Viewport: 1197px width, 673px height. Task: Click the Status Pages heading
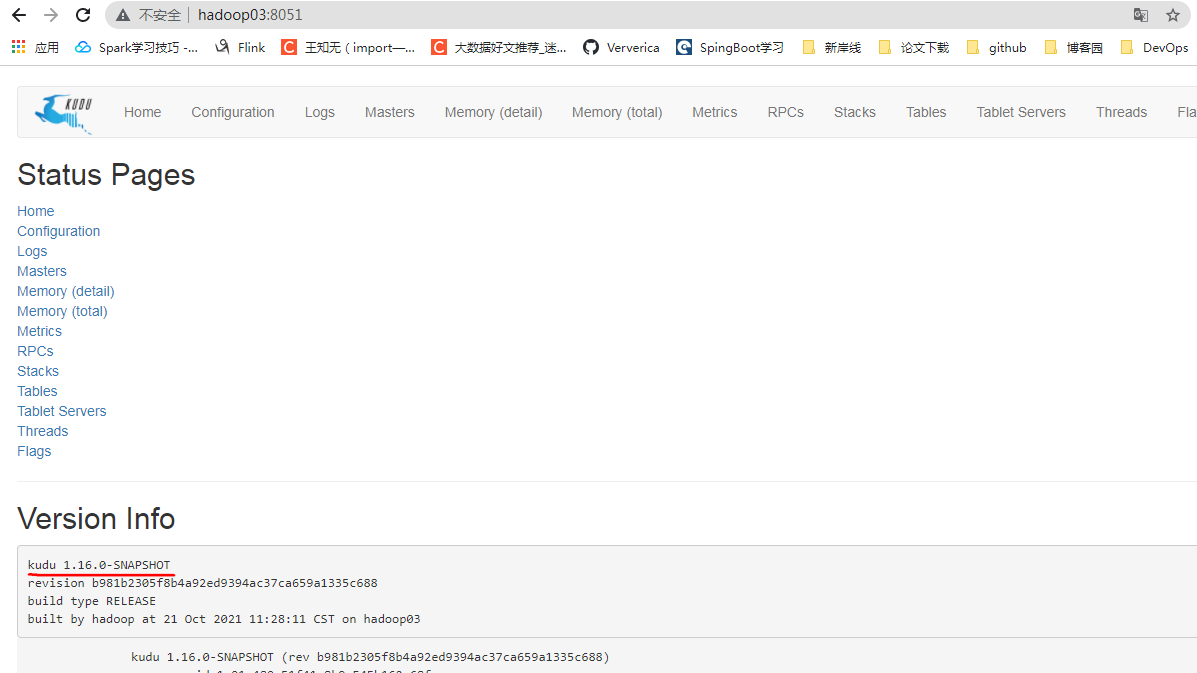coord(106,175)
